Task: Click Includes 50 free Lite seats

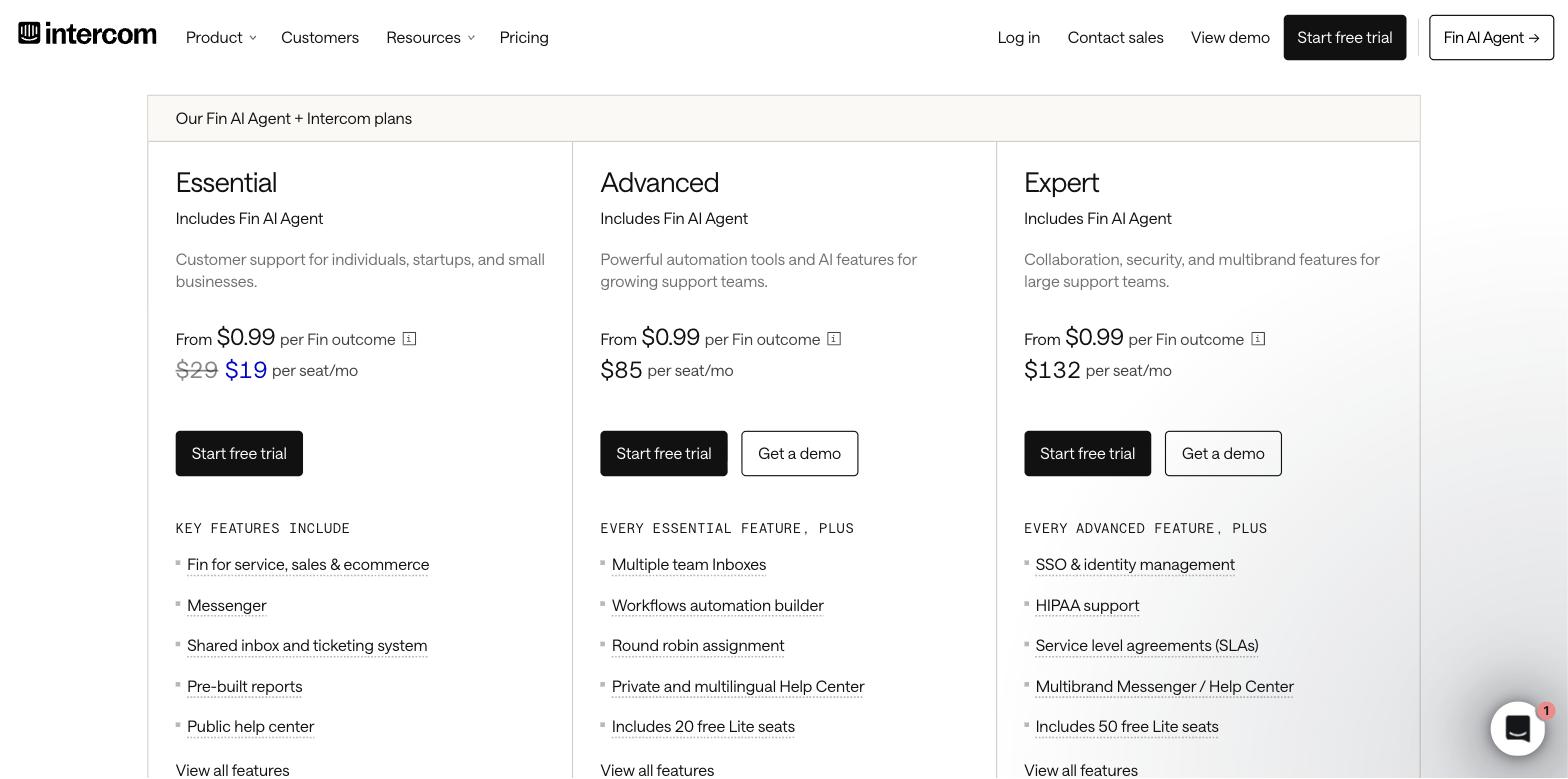Action: [1127, 727]
